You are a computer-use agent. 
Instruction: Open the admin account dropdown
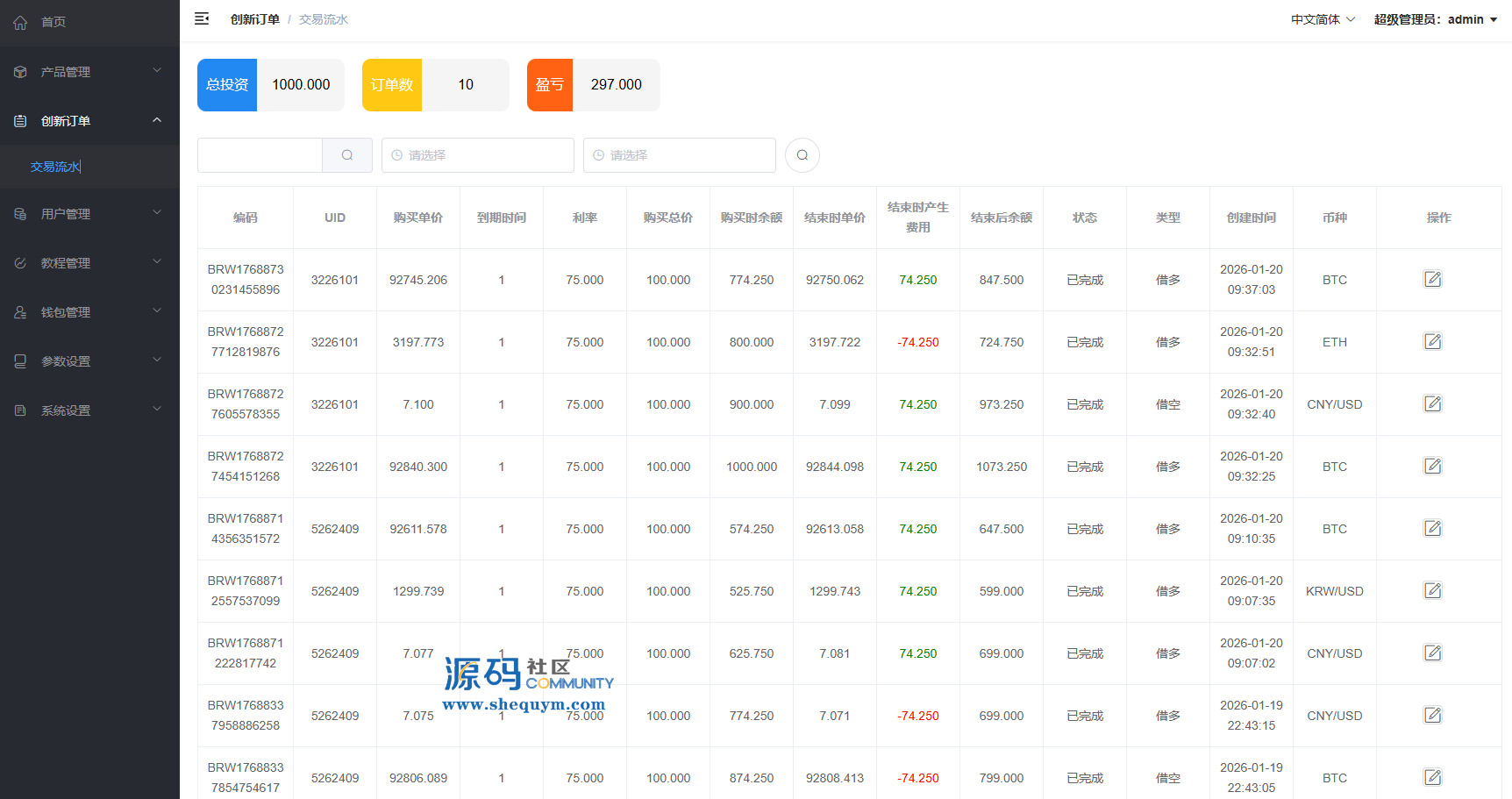pyautogui.click(x=1435, y=19)
